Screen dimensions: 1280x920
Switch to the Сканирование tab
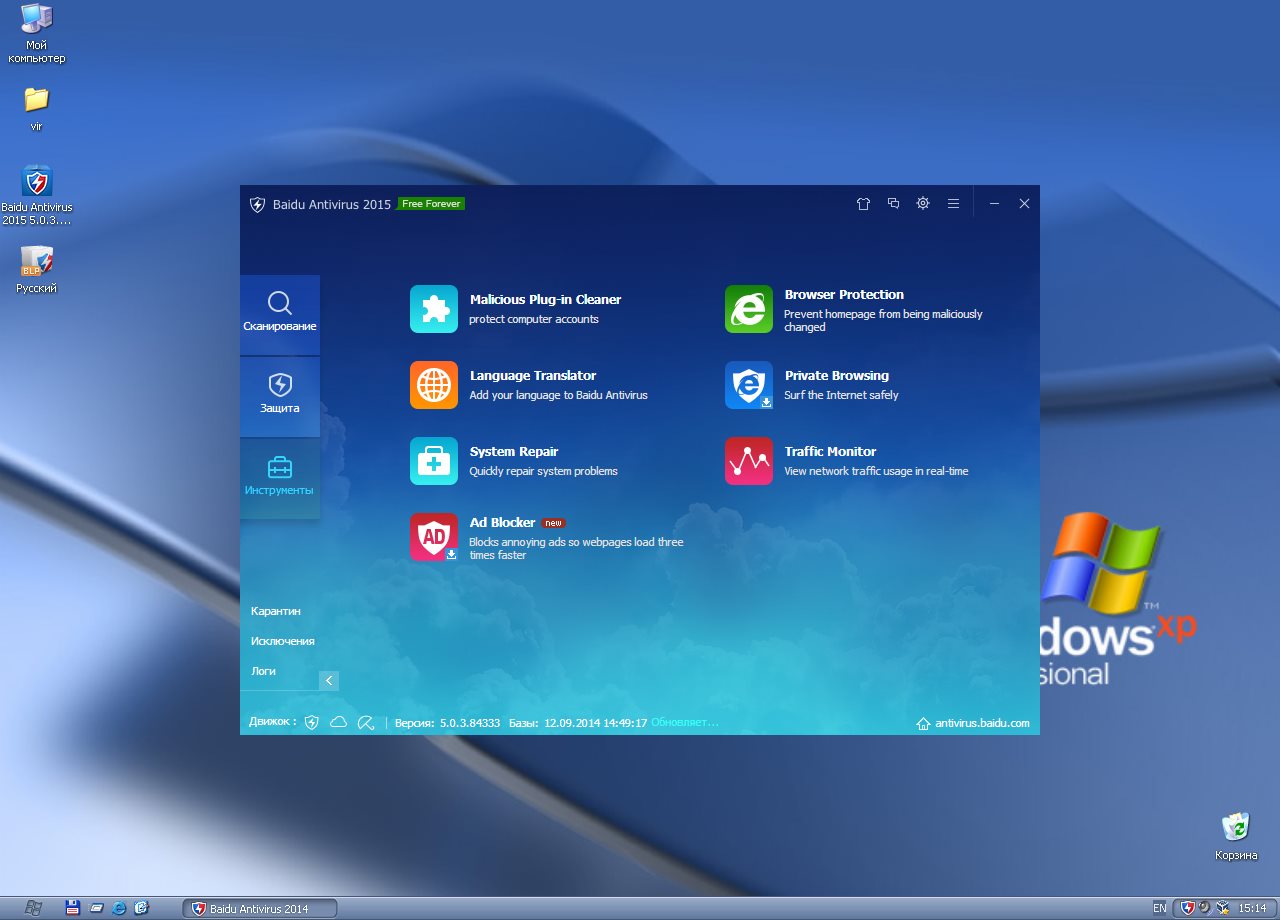pyautogui.click(x=280, y=314)
